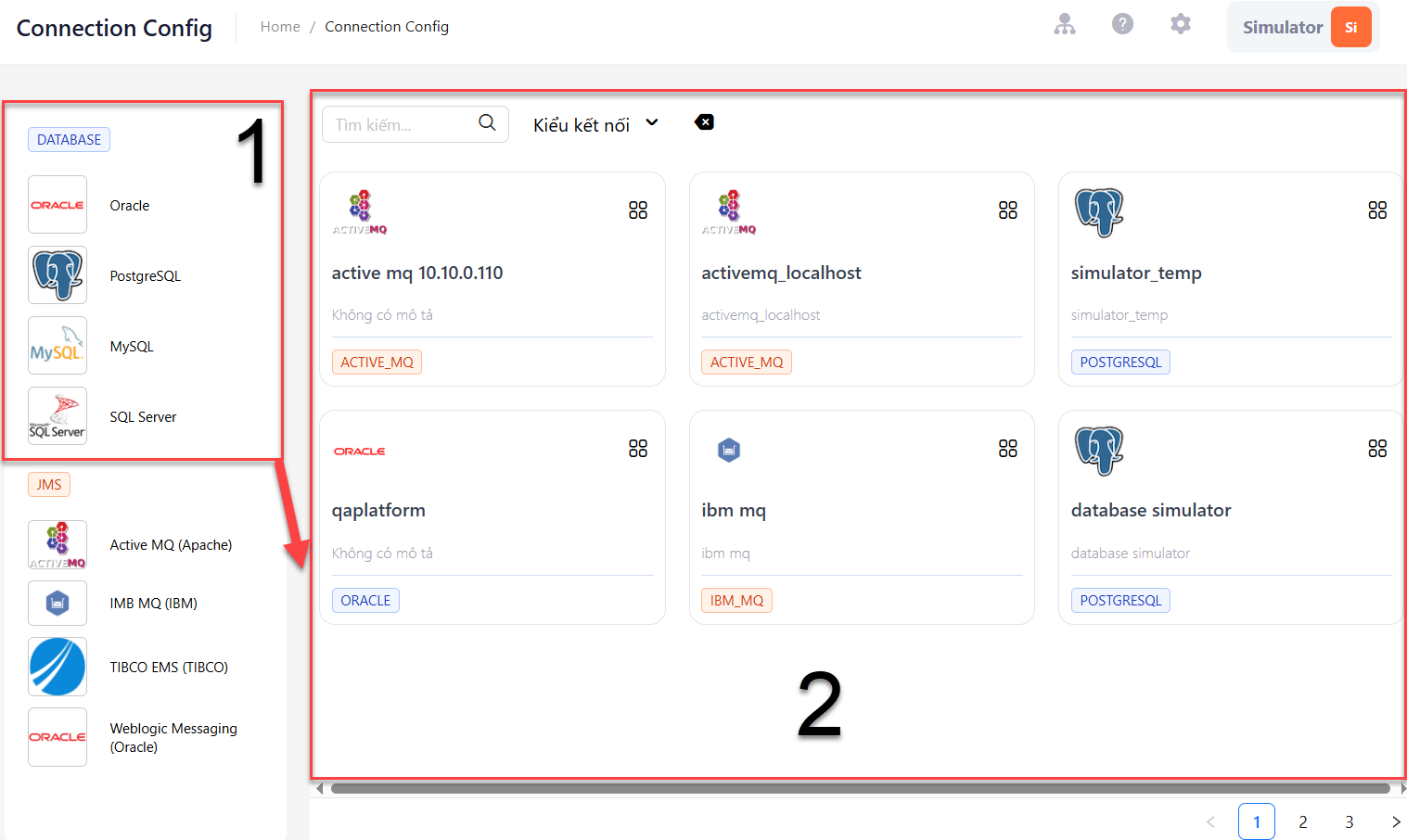This screenshot has width=1407, height=840.
Task: Expand the Kiểu kết nối dropdown
Action: (x=595, y=124)
